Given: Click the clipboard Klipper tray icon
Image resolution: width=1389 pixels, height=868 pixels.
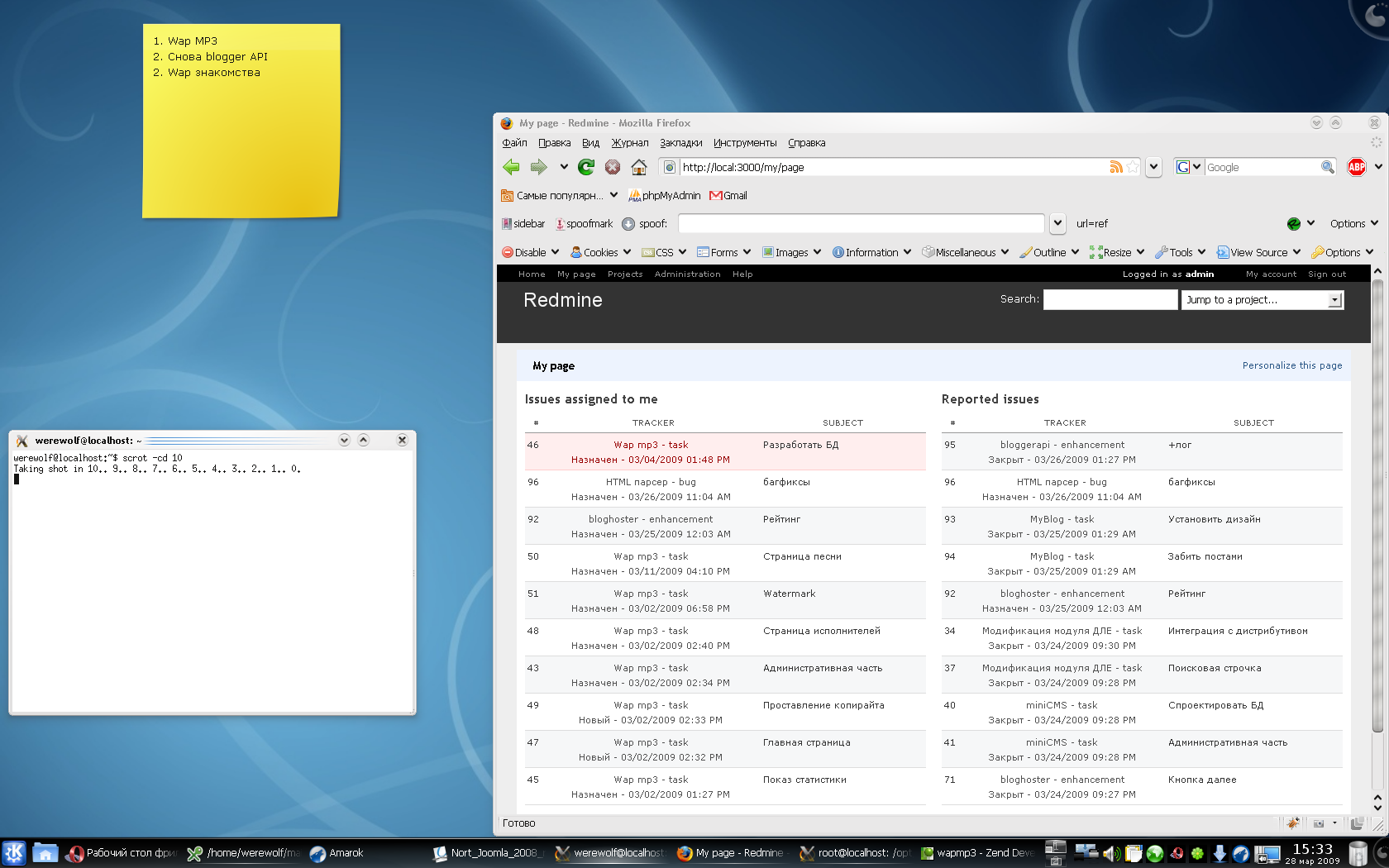Looking at the screenshot, I should point(1134,854).
